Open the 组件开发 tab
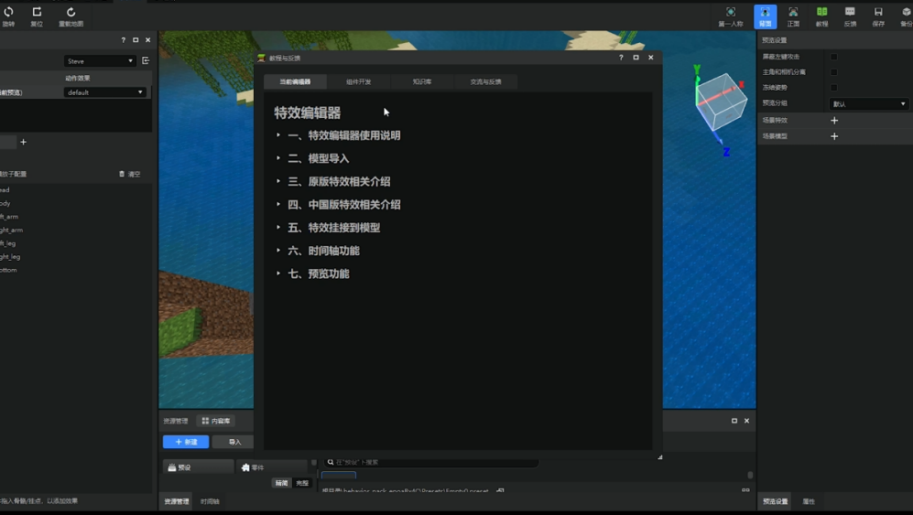 [x=359, y=82]
